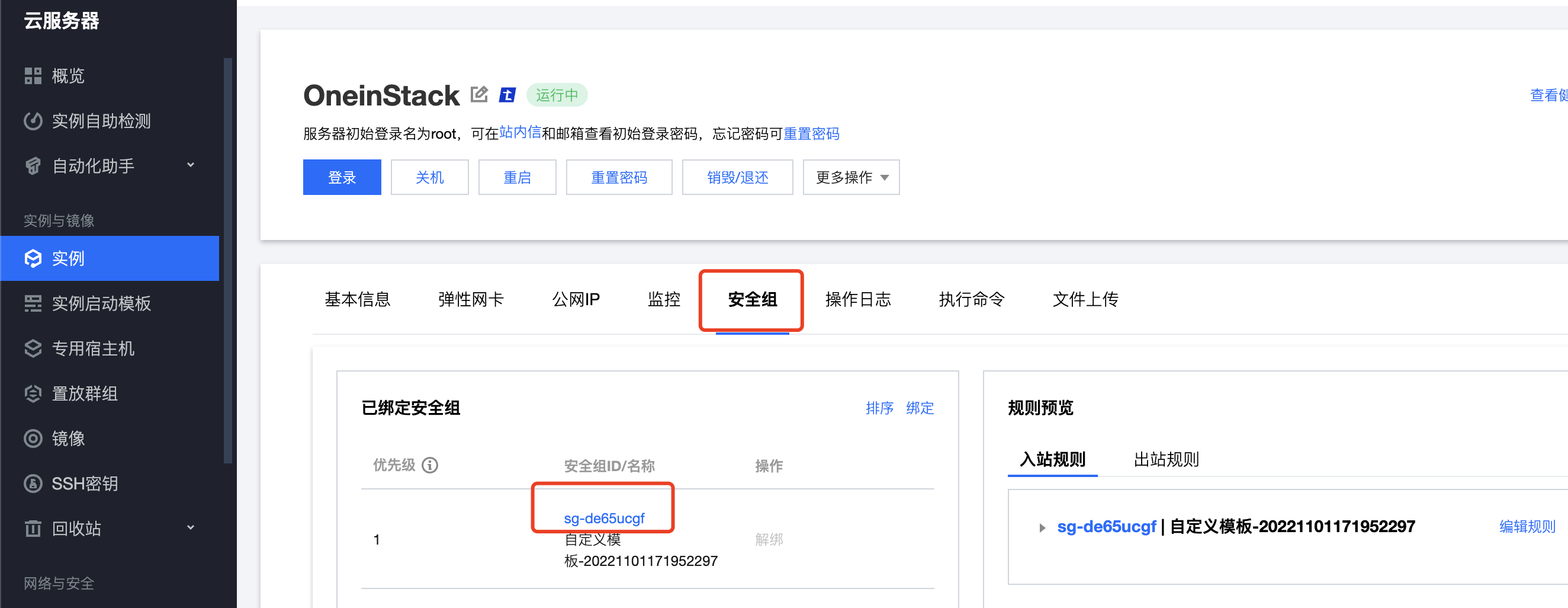Click the 绑定 link

coord(920,408)
